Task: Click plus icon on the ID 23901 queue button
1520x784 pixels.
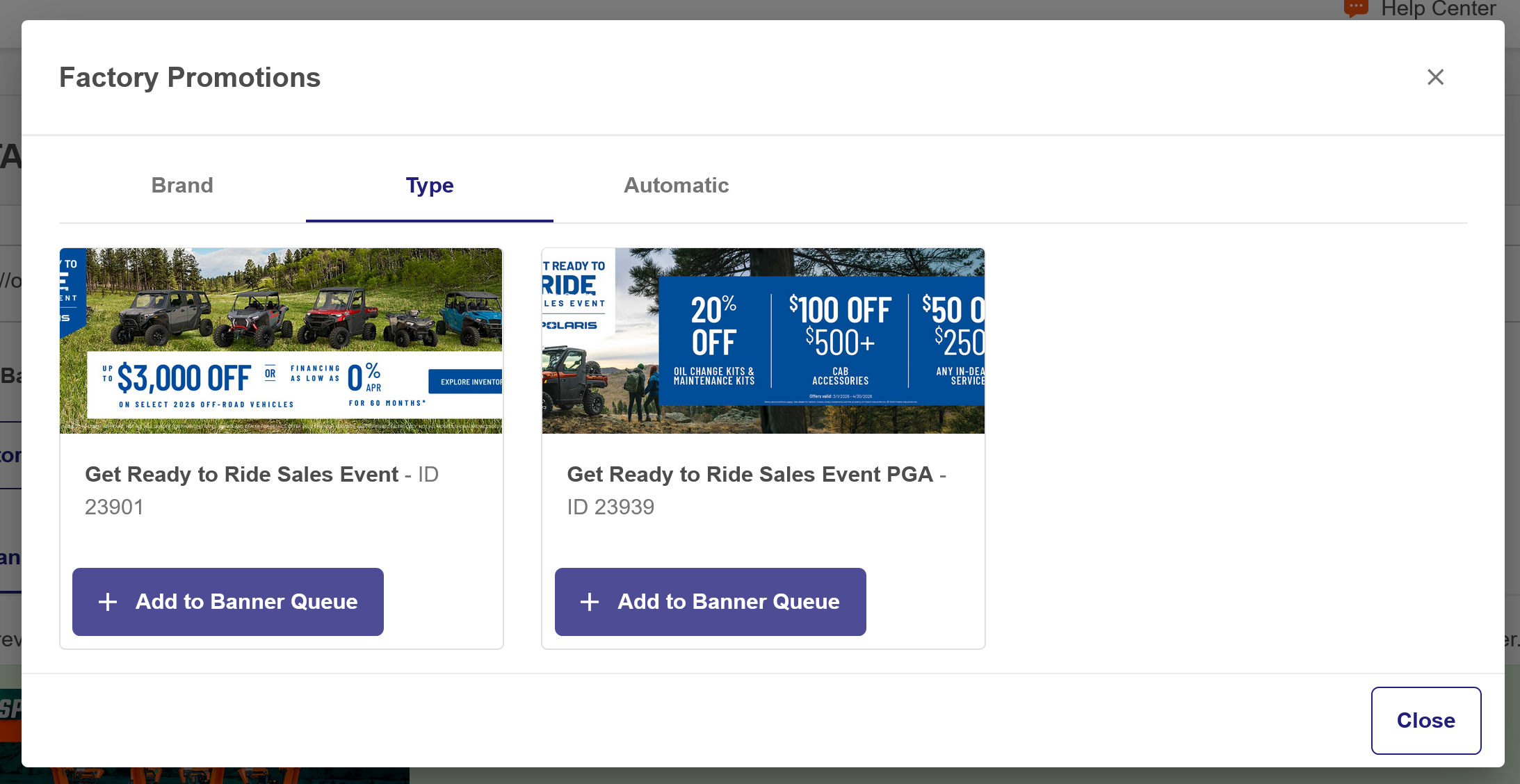Action: [x=108, y=602]
